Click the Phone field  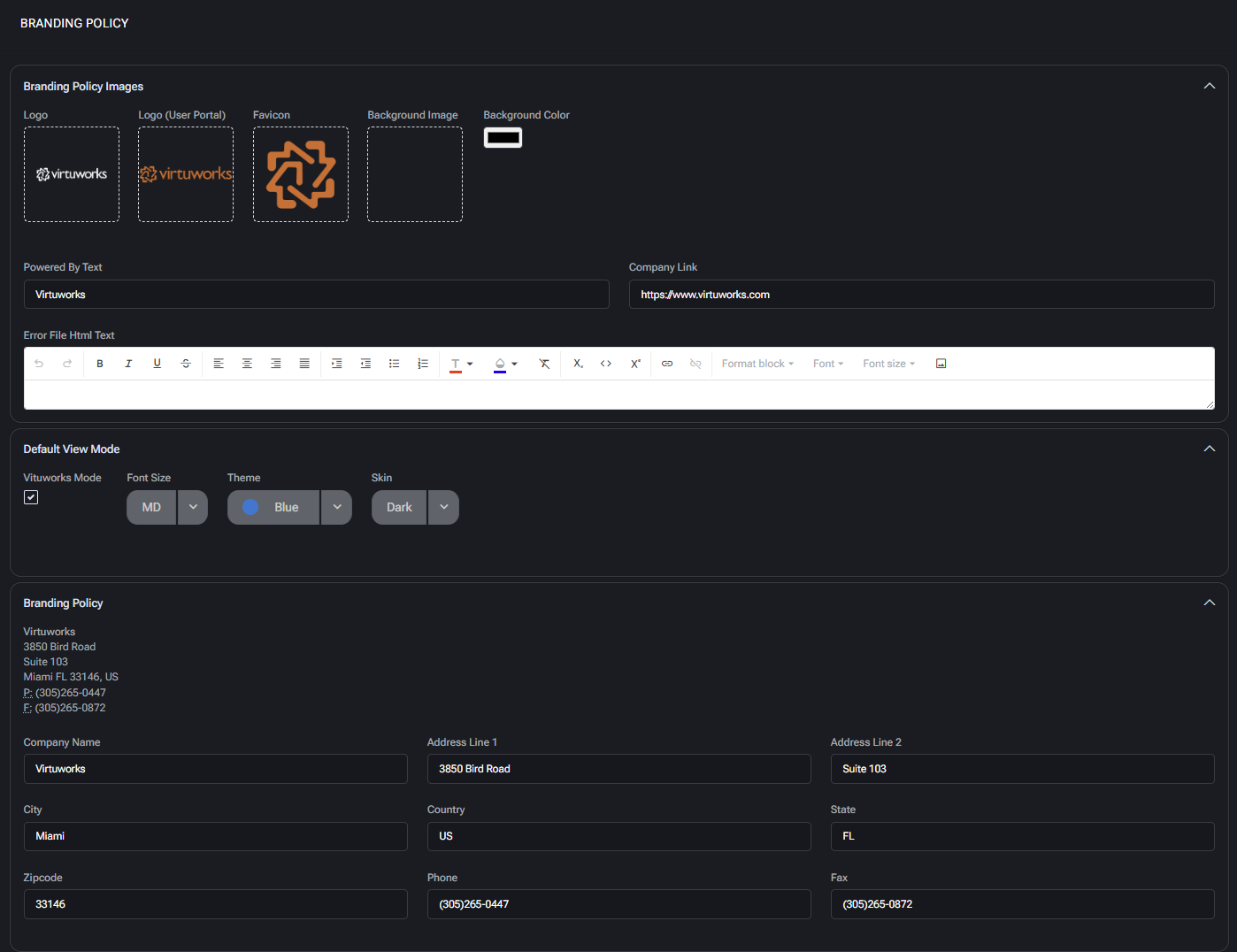pos(618,904)
